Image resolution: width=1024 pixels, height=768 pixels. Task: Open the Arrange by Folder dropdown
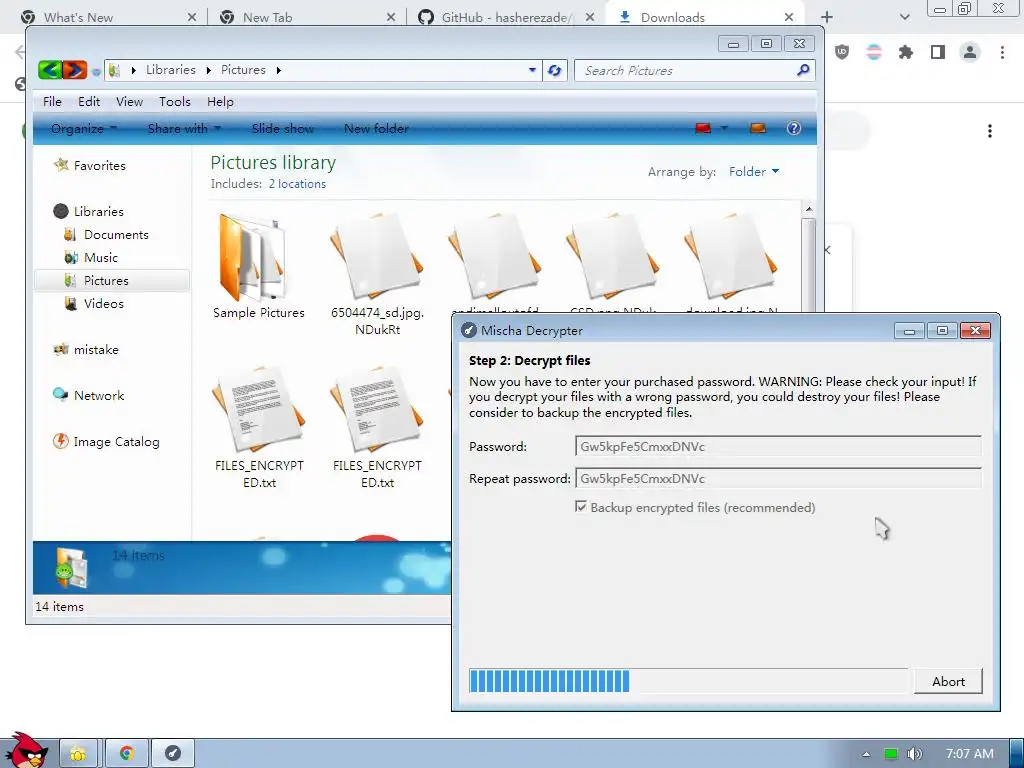[x=754, y=171]
